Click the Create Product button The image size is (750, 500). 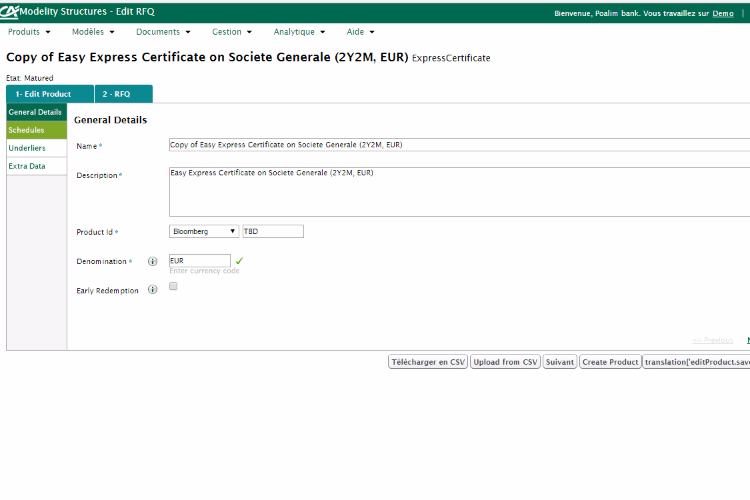click(610, 362)
